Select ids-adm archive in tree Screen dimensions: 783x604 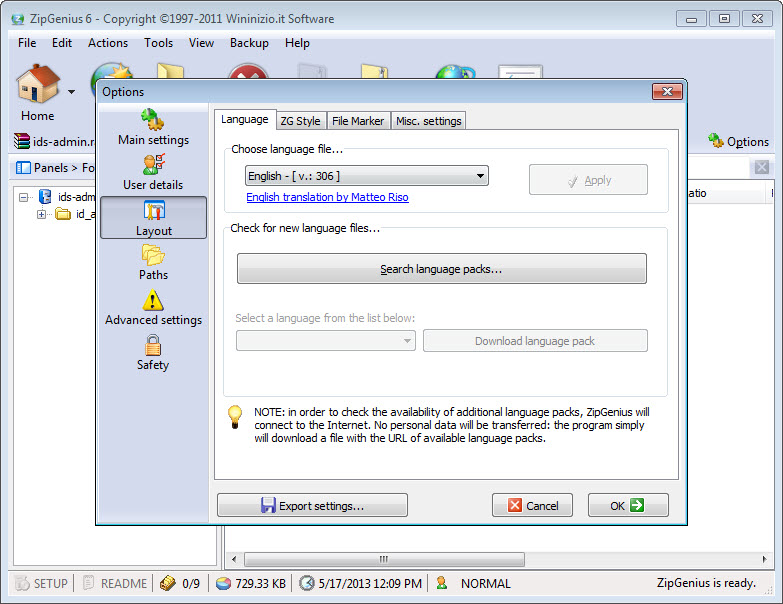pyautogui.click(x=76, y=197)
